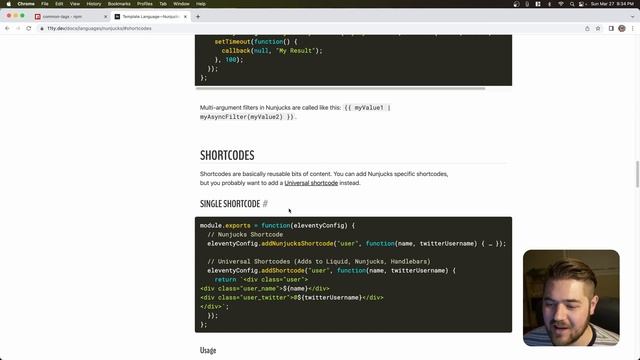Click the user_name div code line
The image size is (640, 360).
click(264, 289)
